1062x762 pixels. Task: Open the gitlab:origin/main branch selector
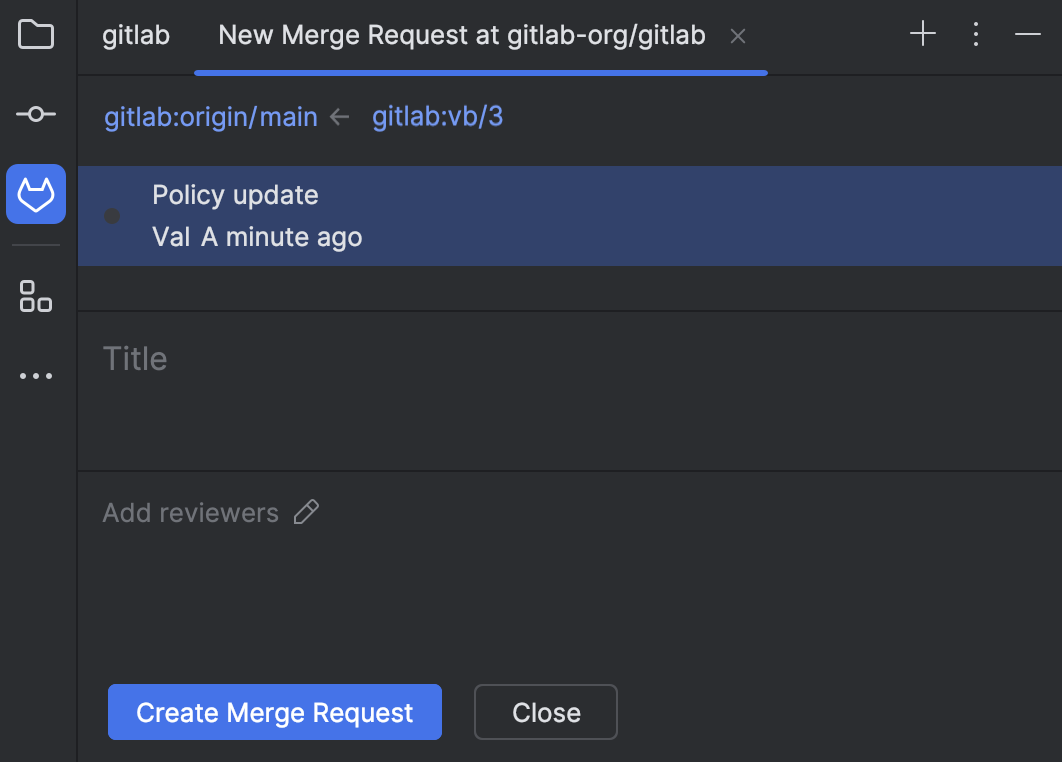pyautogui.click(x=210, y=117)
